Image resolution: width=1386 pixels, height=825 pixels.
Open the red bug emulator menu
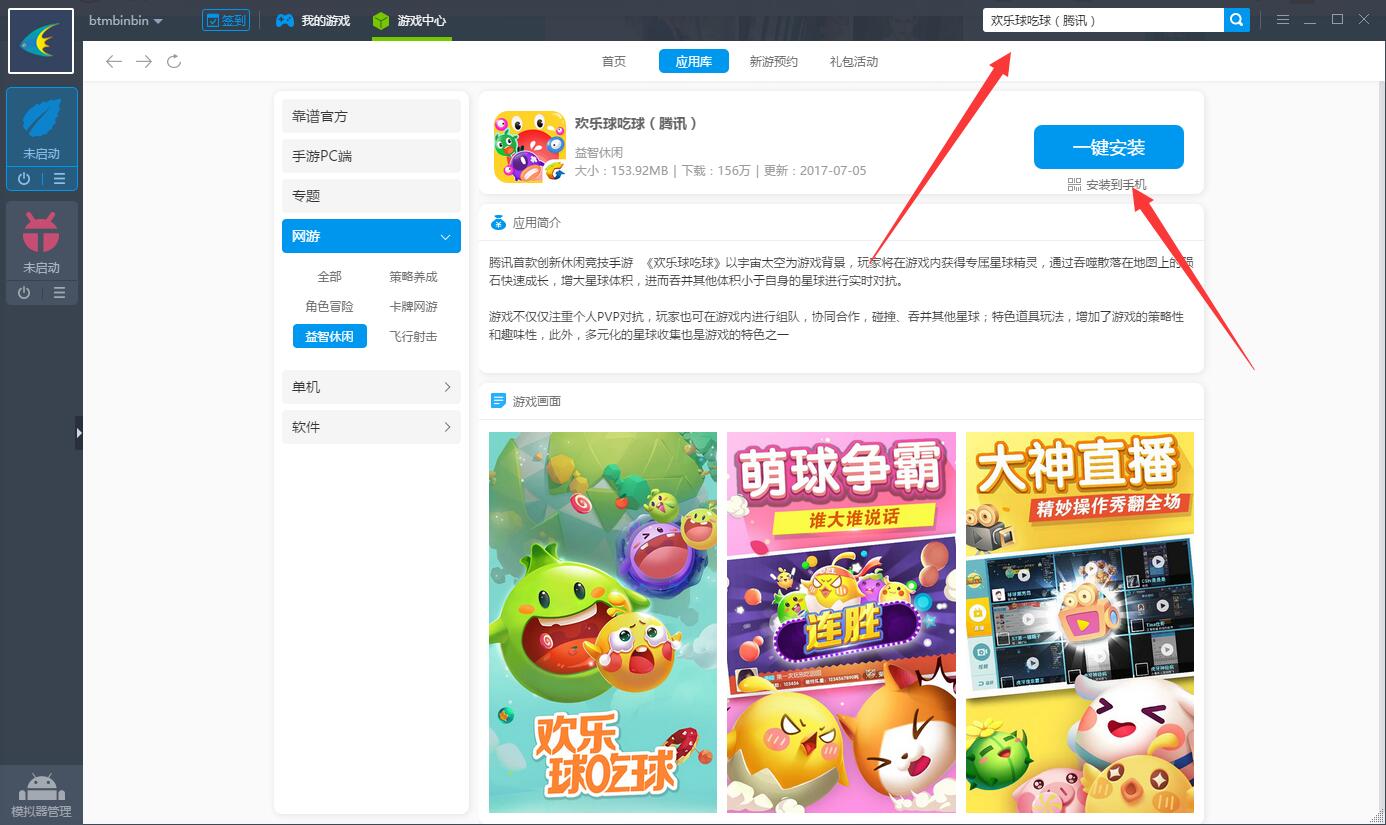60,292
